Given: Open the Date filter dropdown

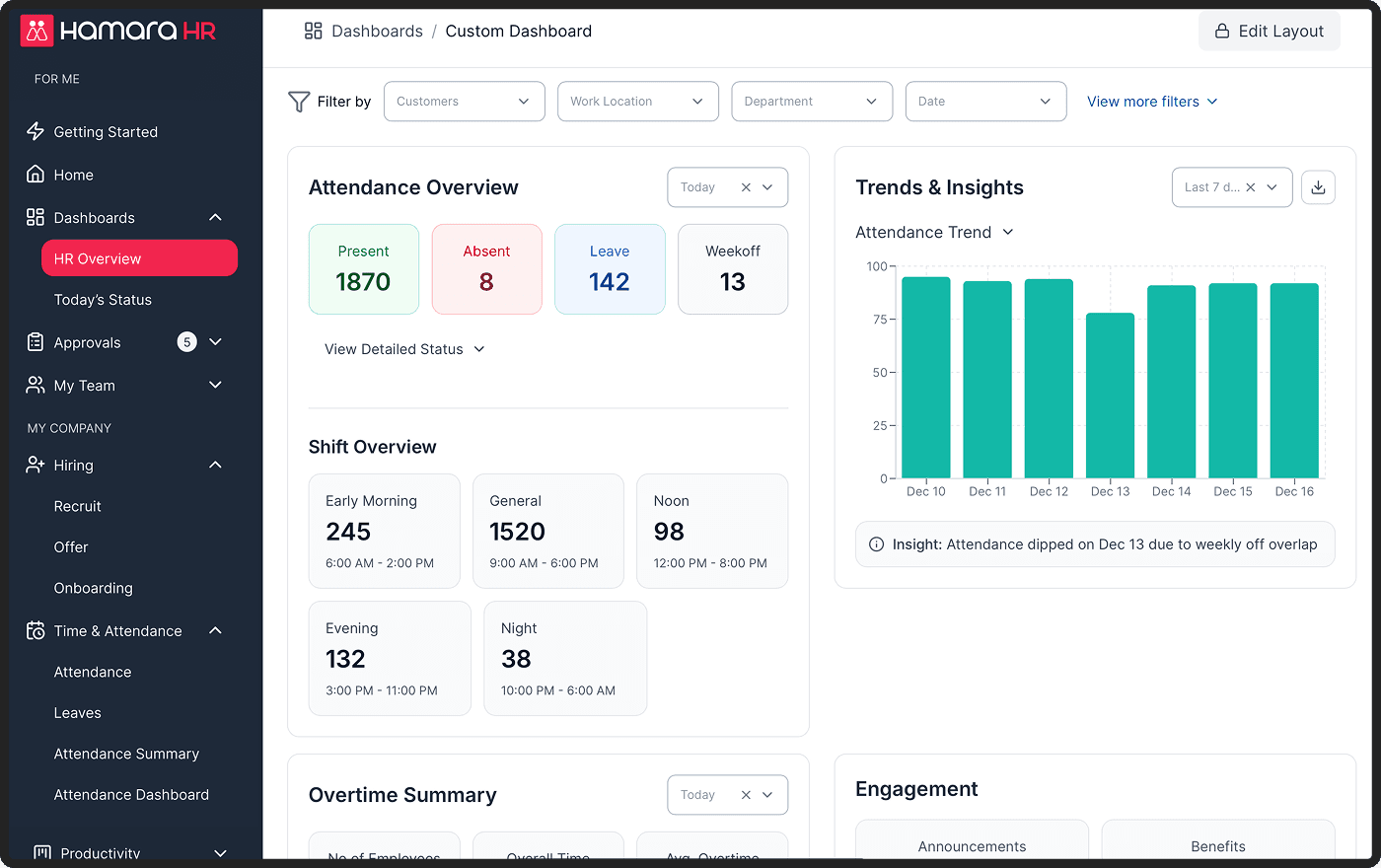Looking at the screenshot, I should pyautogui.click(x=986, y=102).
